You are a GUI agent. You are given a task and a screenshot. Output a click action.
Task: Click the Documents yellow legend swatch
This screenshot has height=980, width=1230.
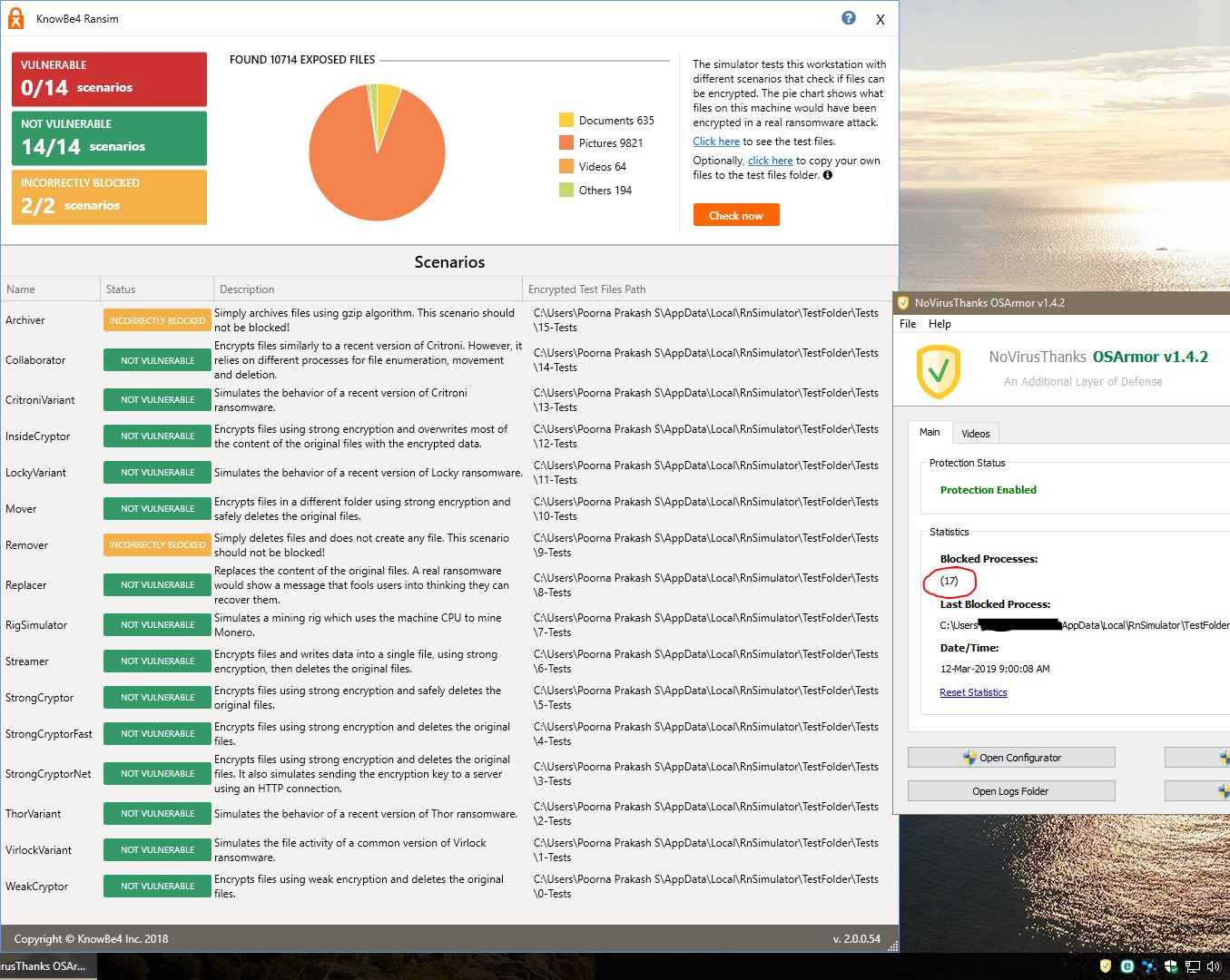(x=566, y=120)
